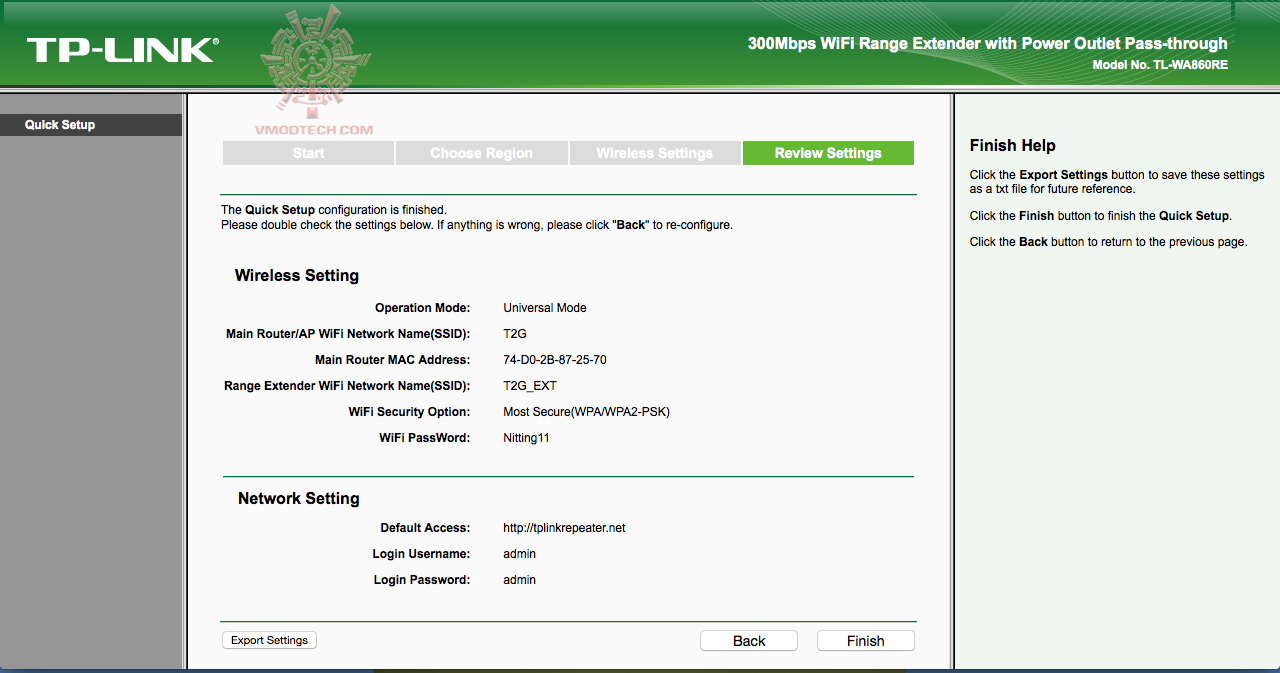Click the Universal Mode value
The width and height of the screenshot is (1280, 673).
[545, 308]
